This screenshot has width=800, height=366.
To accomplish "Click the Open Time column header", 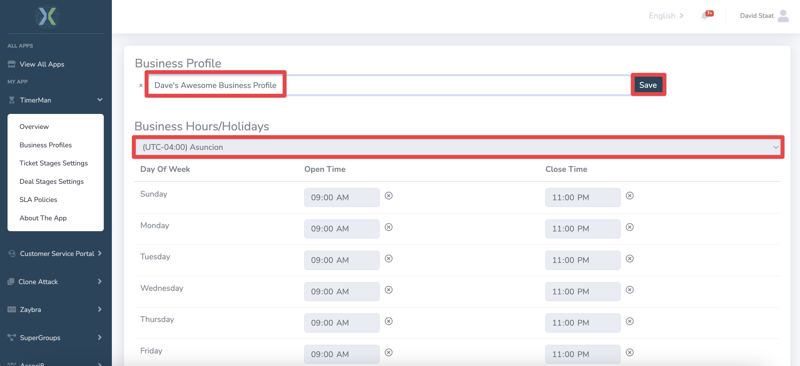I will point(325,169).
